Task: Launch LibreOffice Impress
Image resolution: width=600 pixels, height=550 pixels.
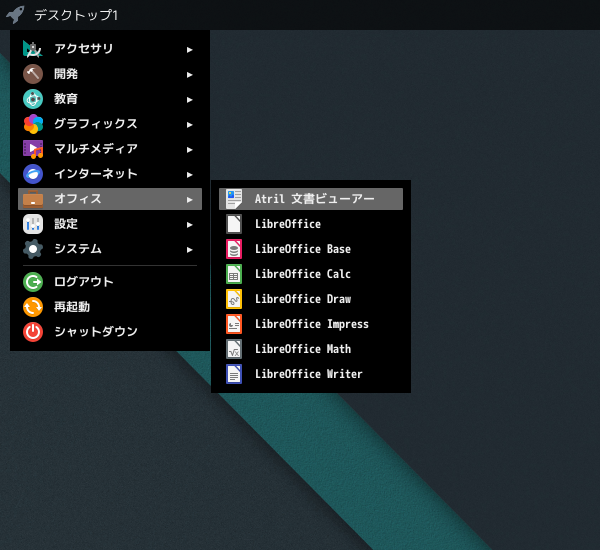Action: [x=311, y=324]
